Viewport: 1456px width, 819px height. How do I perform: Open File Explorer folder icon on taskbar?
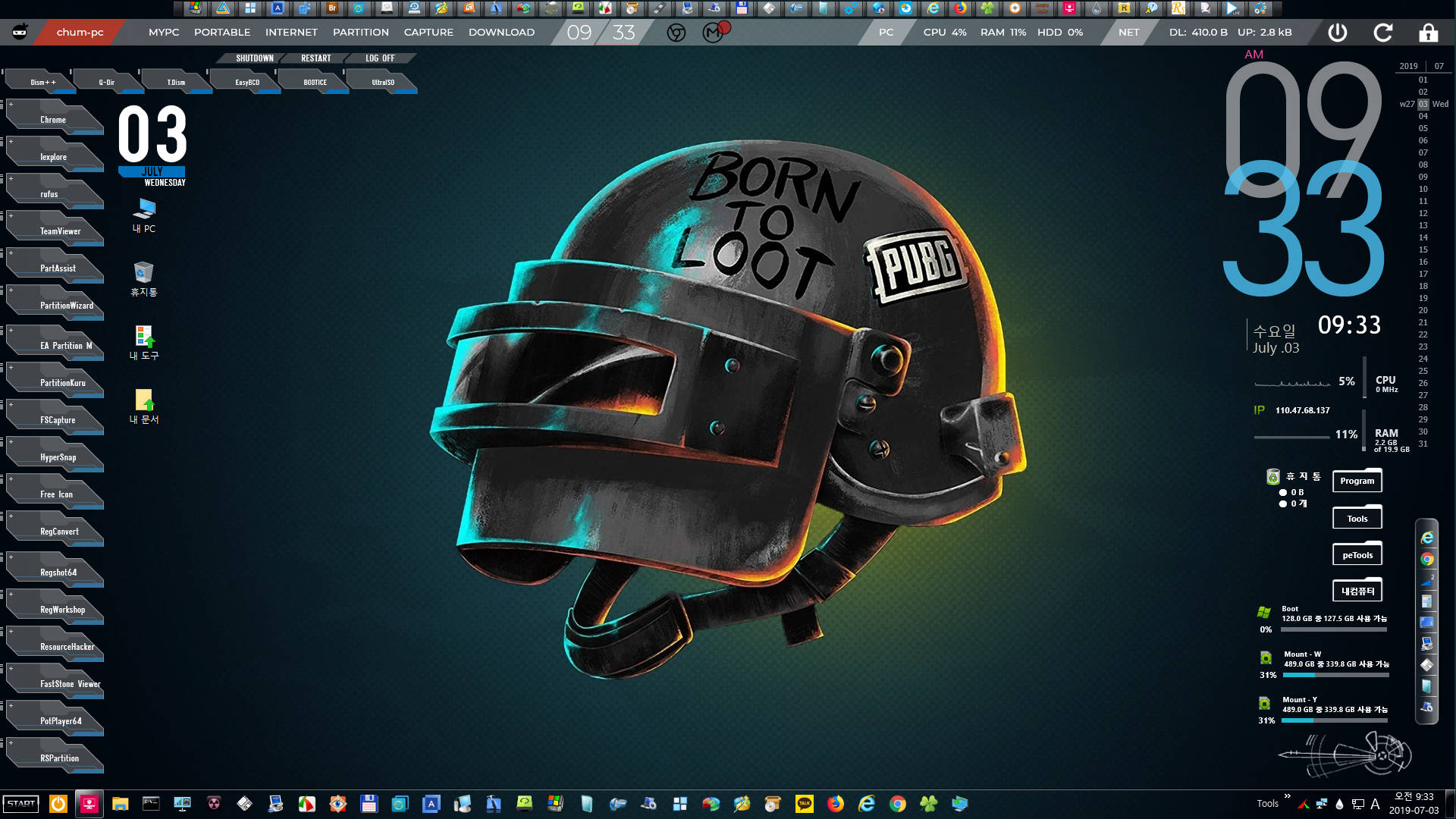coord(120,804)
